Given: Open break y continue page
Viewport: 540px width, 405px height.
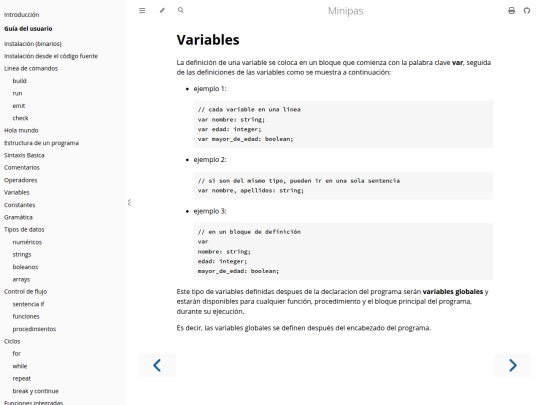Looking at the screenshot, I should coord(35,391).
